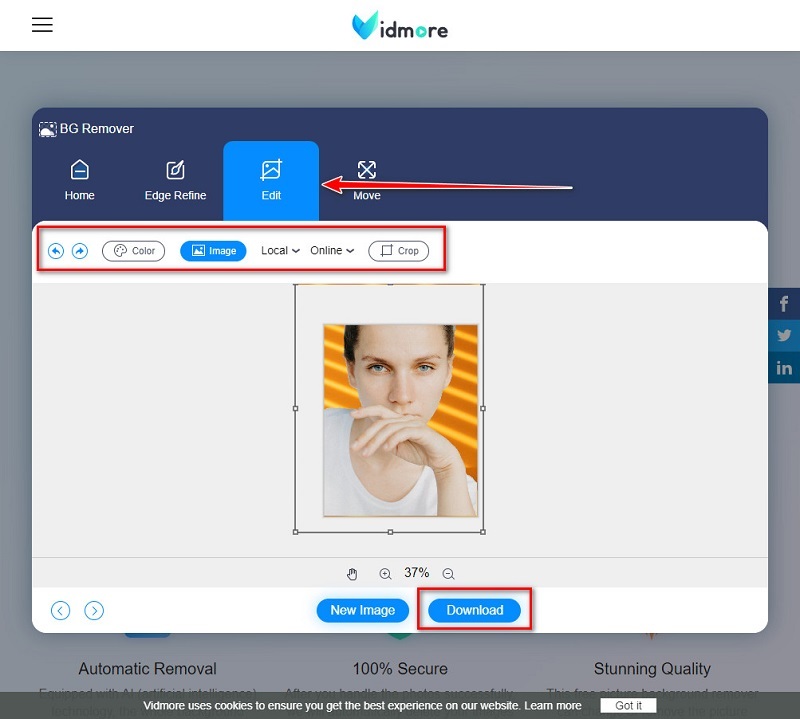Expand the Online dropdown
800x719 pixels.
pos(332,251)
